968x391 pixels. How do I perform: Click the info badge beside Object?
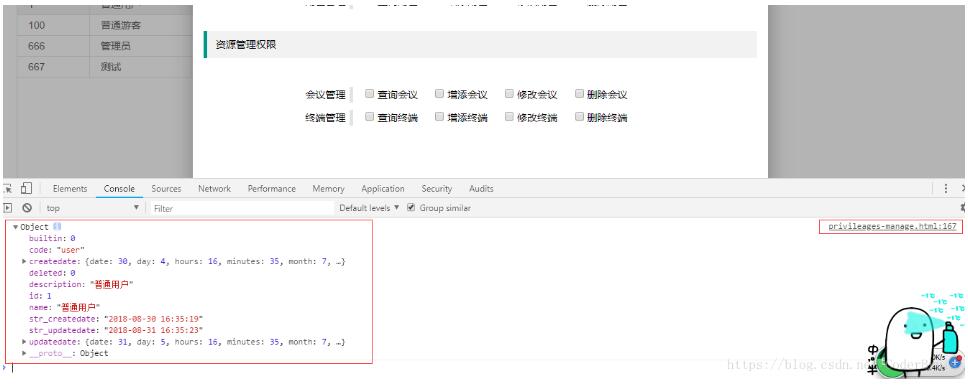tap(57, 227)
